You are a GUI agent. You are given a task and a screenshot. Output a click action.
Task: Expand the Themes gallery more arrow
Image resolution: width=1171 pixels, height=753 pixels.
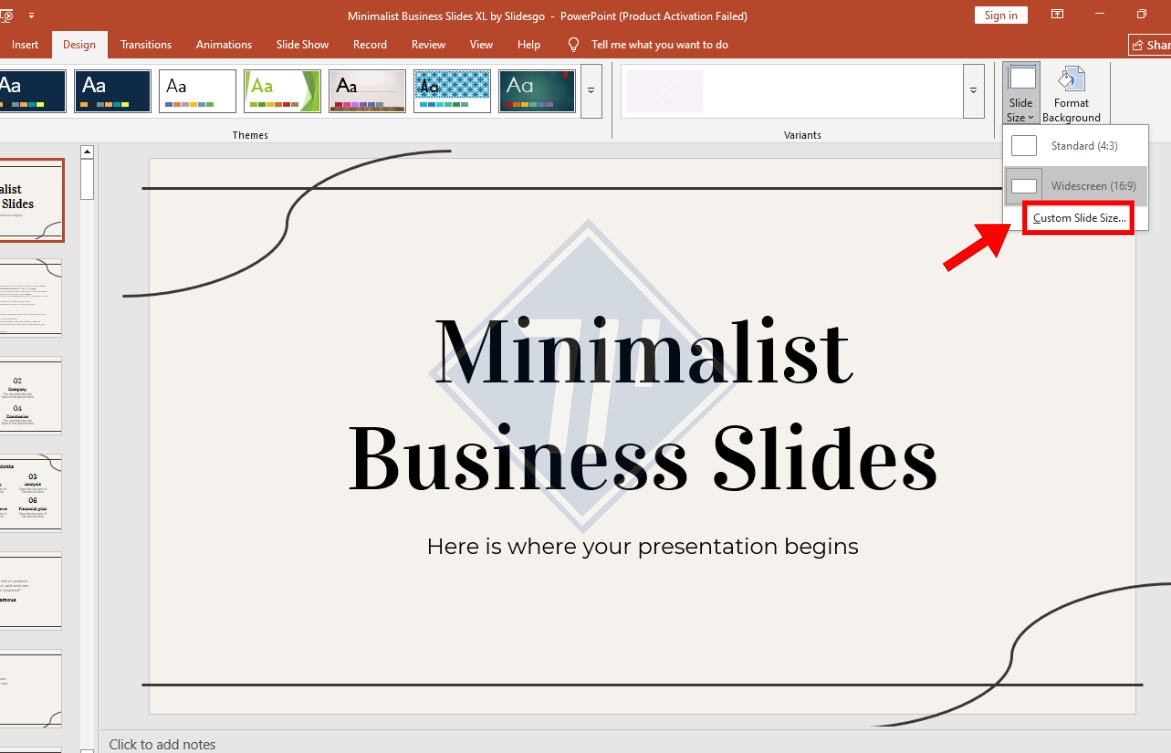591,91
